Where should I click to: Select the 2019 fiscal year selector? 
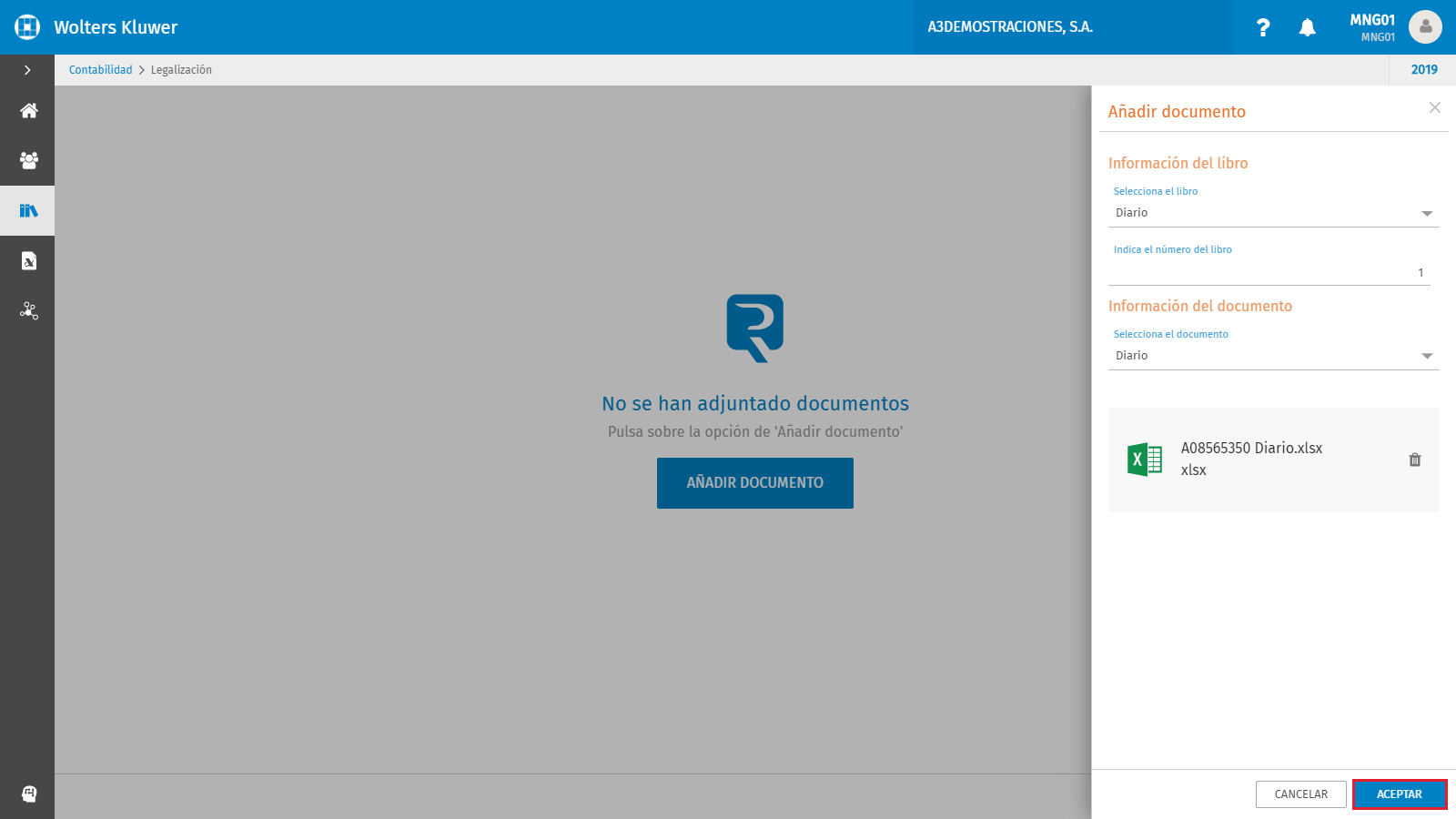[1424, 70]
